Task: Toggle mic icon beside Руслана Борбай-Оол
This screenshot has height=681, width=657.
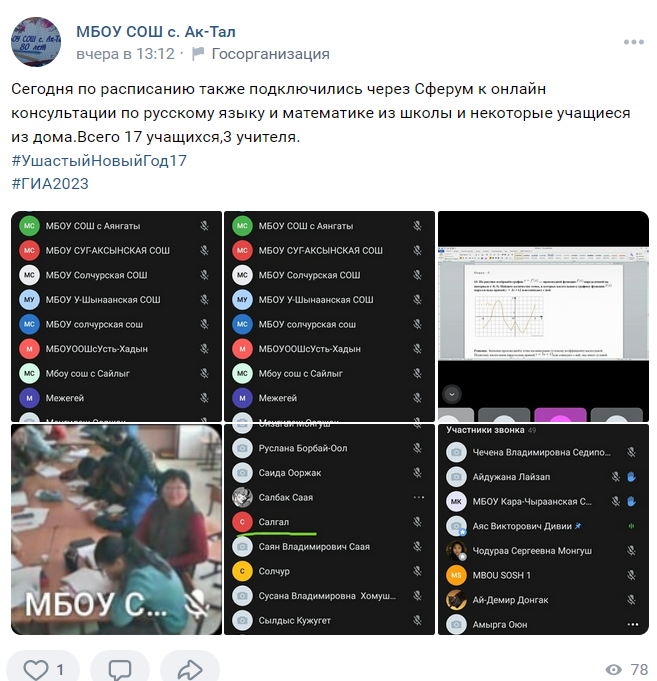Action: tap(417, 448)
